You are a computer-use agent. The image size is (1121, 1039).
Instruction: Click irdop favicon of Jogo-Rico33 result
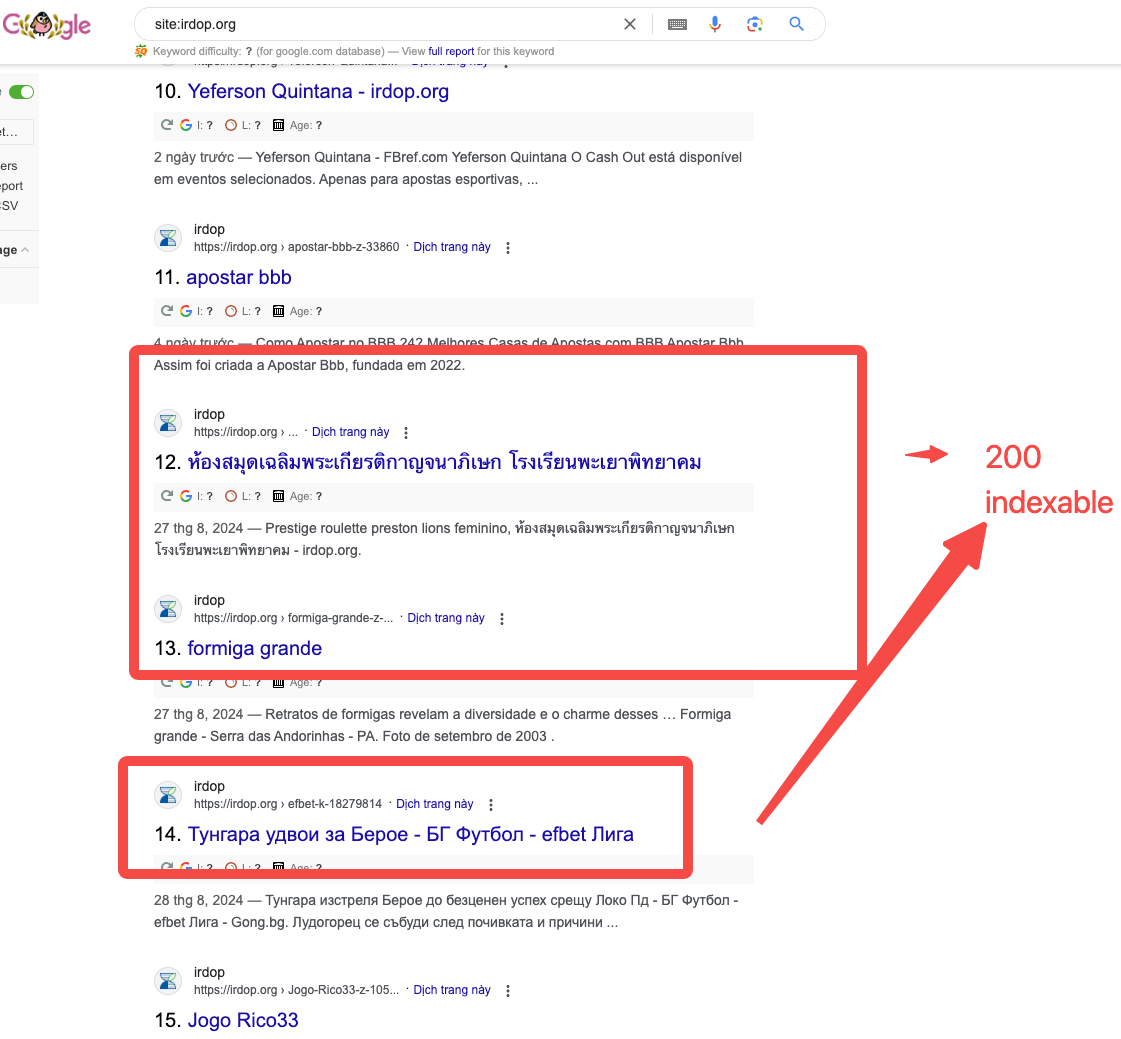point(168,980)
